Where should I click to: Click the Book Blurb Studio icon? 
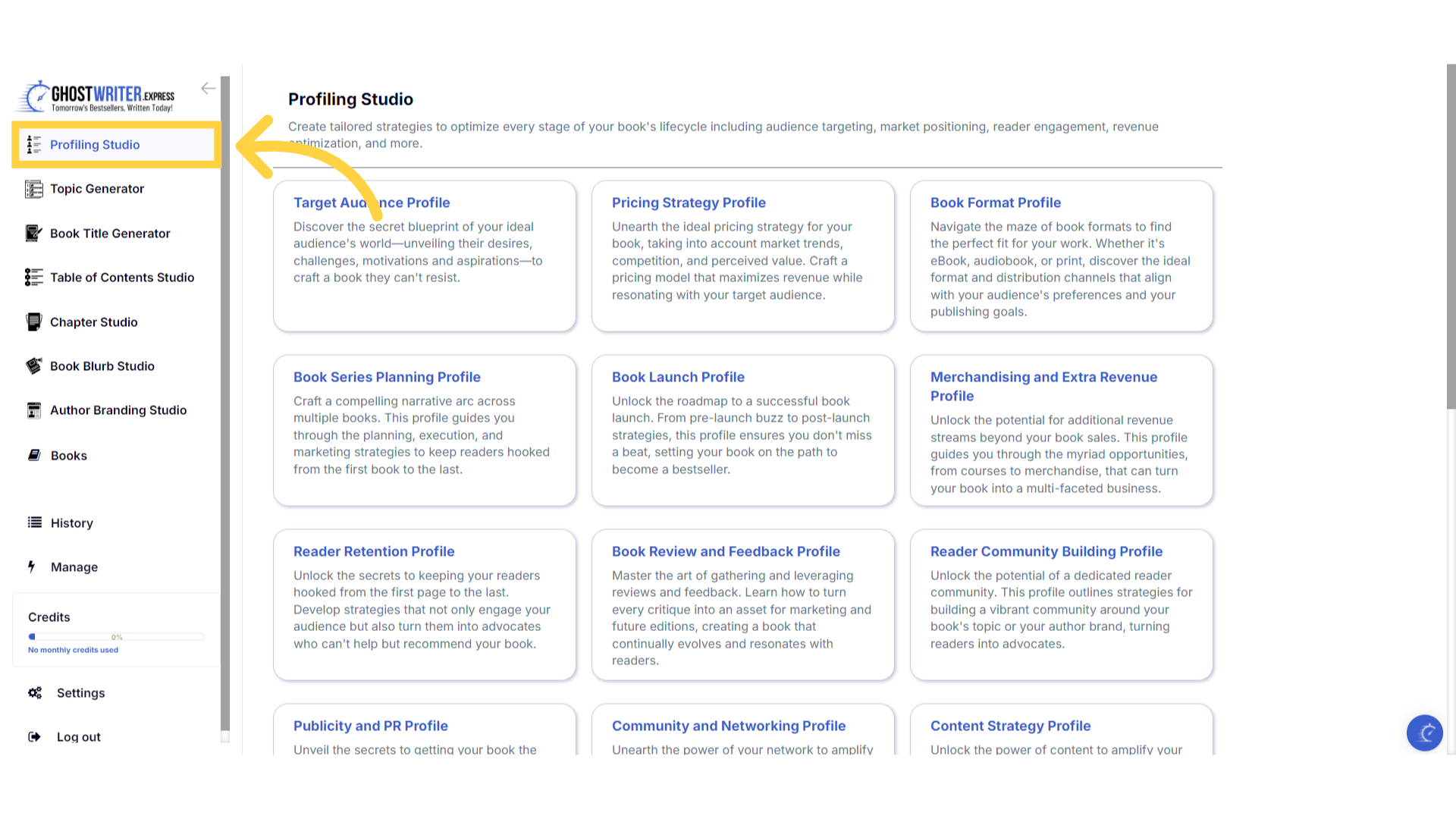pyautogui.click(x=33, y=366)
